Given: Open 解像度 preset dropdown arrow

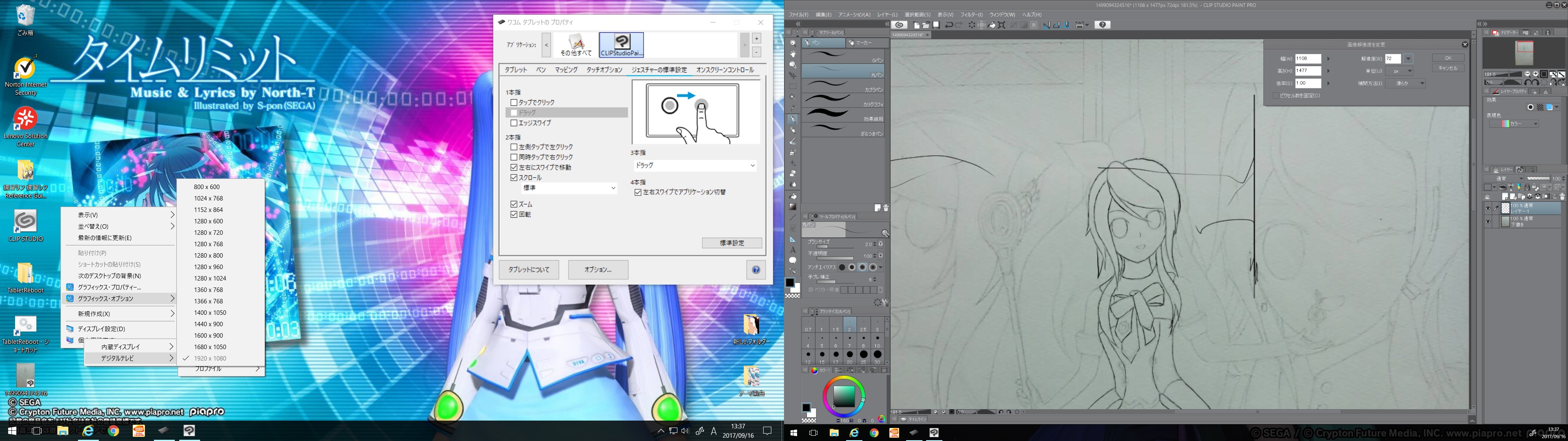Looking at the screenshot, I should (x=1408, y=59).
